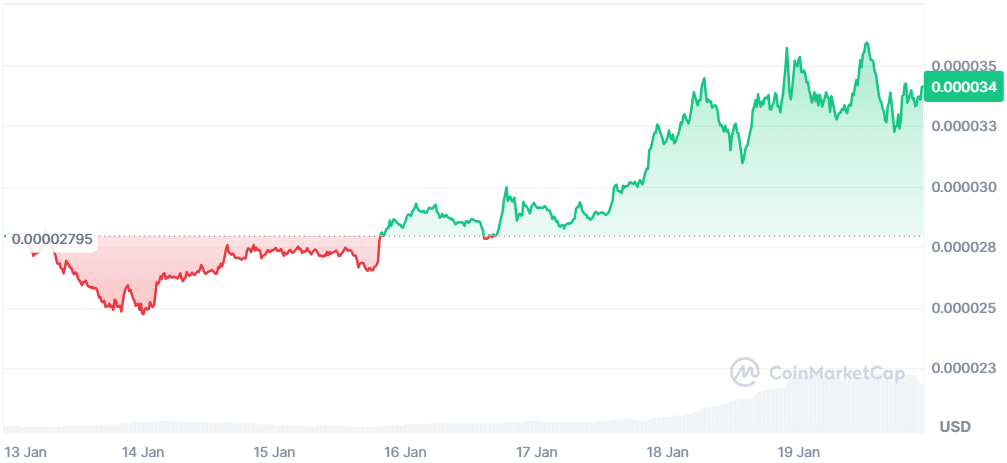Image resolution: width=1007 pixels, height=463 pixels.
Task: Select the 15 Jan date label
Action: [274, 452]
